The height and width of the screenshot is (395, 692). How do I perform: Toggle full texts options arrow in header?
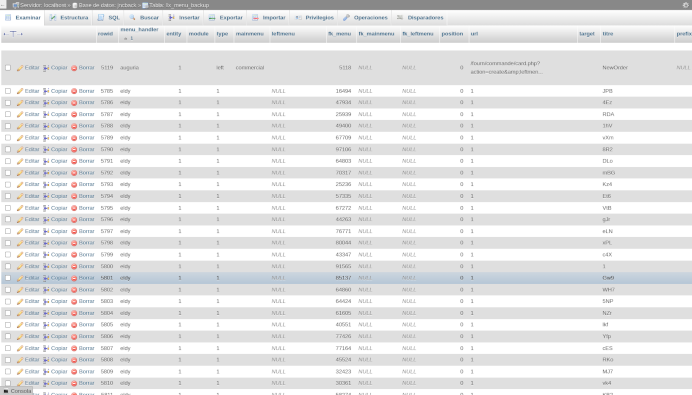click(x=13, y=34)
